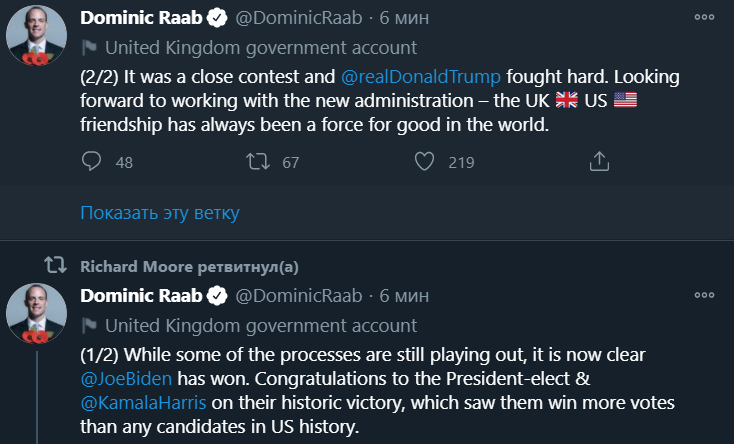This screenshot has width=734, height=444.
Task: Click share icon on the (2/2) tweet
Action: 599,161
